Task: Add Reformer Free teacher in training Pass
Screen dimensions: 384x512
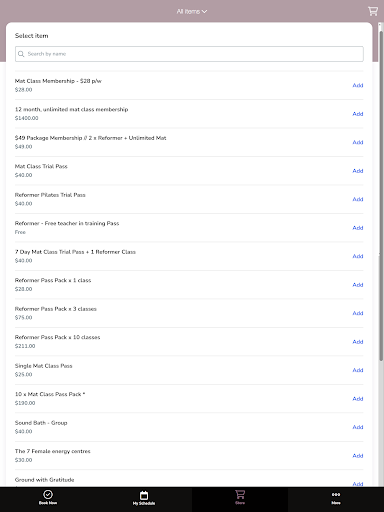Action: click(x=358, y=228)
